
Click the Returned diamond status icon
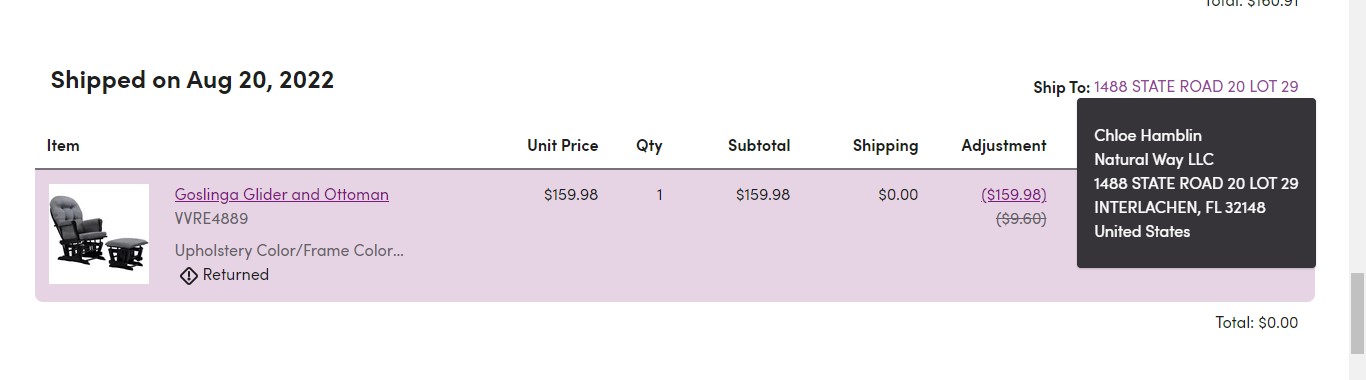coord(188,275)
